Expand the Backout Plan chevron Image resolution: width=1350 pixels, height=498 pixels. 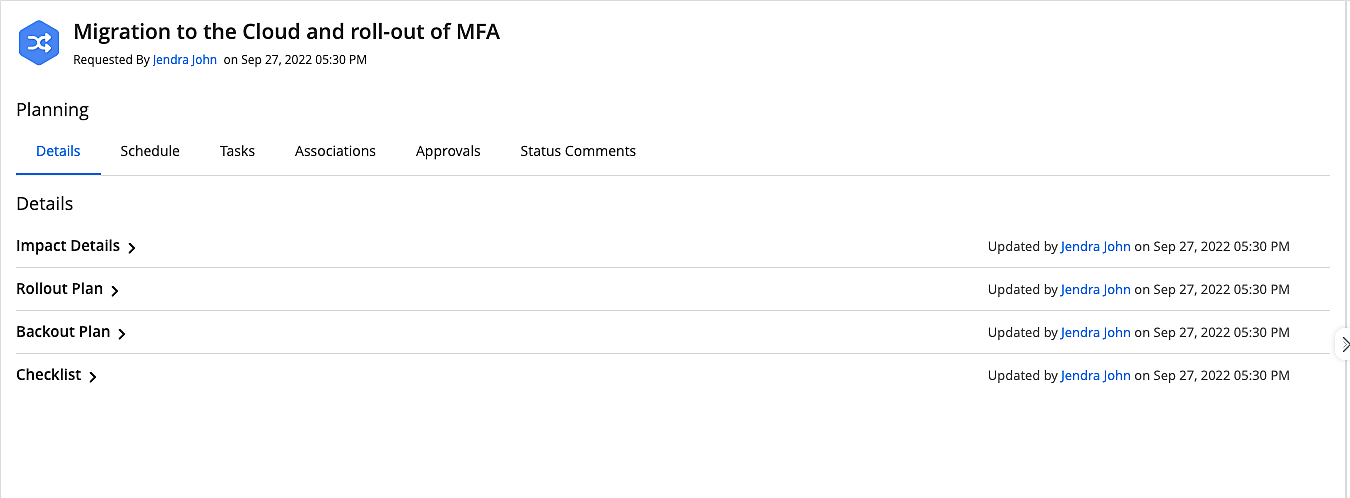click(x=122, y=334)
